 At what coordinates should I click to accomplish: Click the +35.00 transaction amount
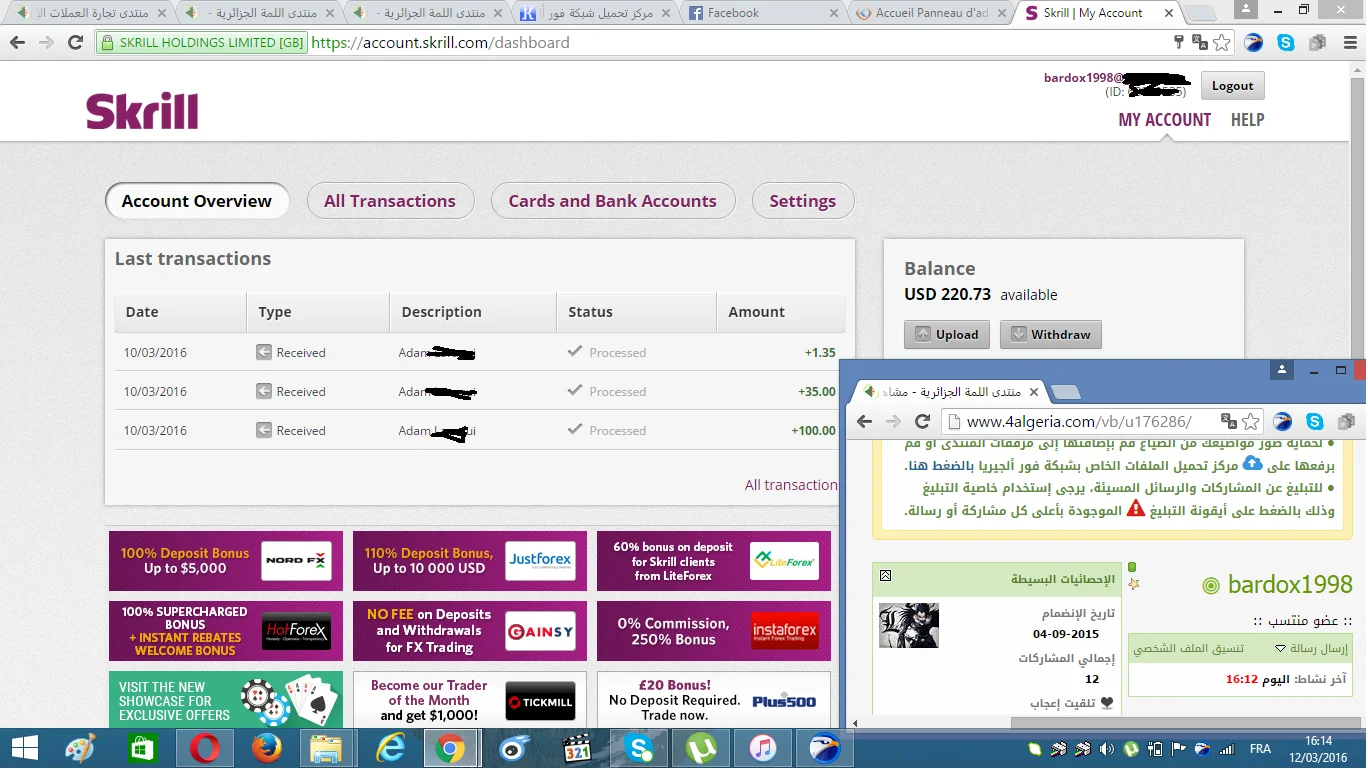(x=817, y=392)
